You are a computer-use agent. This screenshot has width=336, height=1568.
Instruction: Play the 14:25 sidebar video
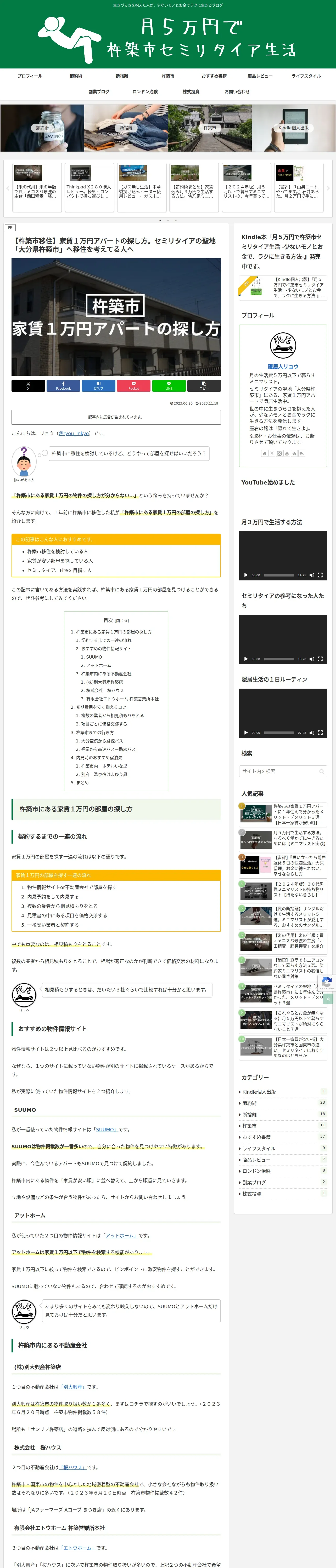point(246,575)
